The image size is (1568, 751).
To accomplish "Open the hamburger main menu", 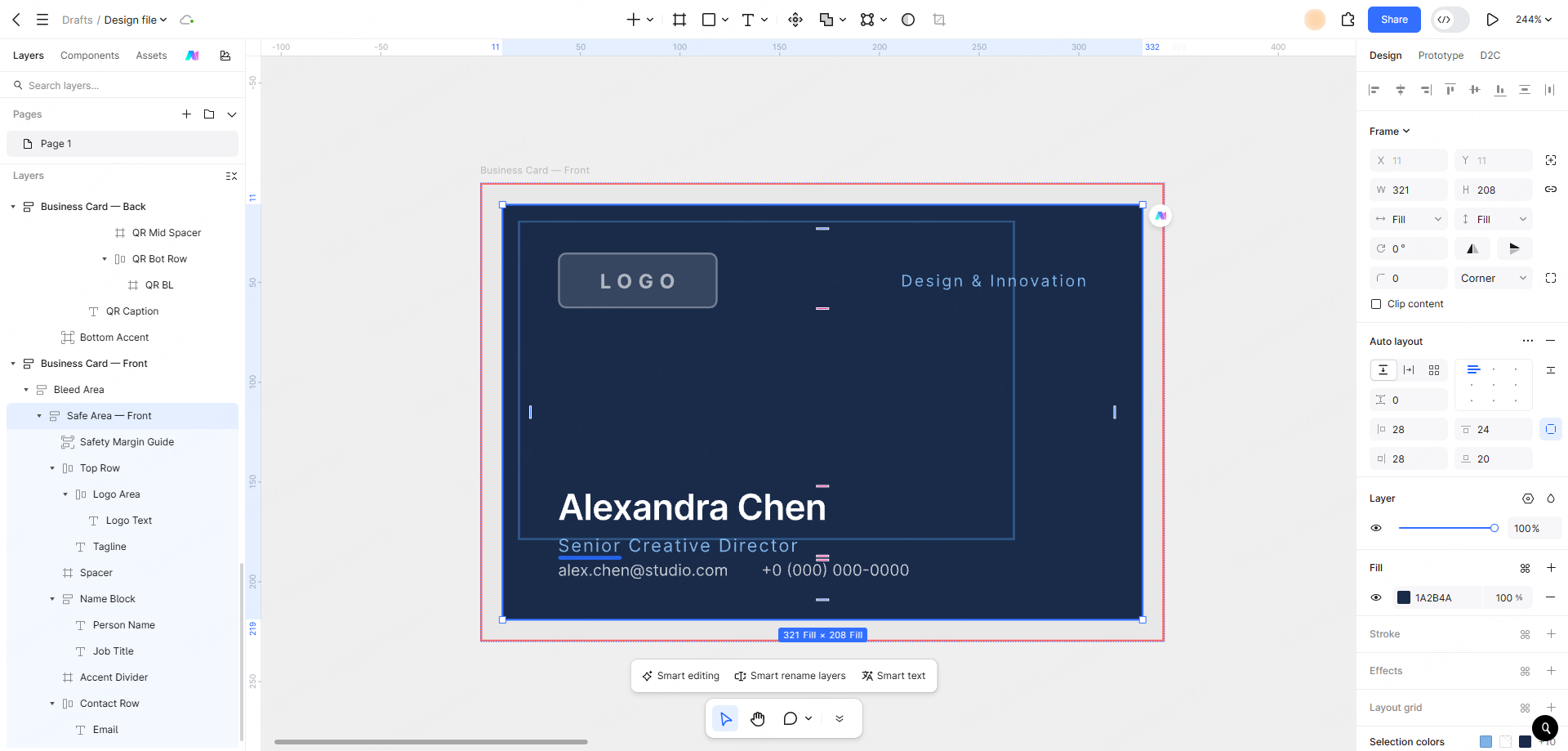I will tap(42, 20).
